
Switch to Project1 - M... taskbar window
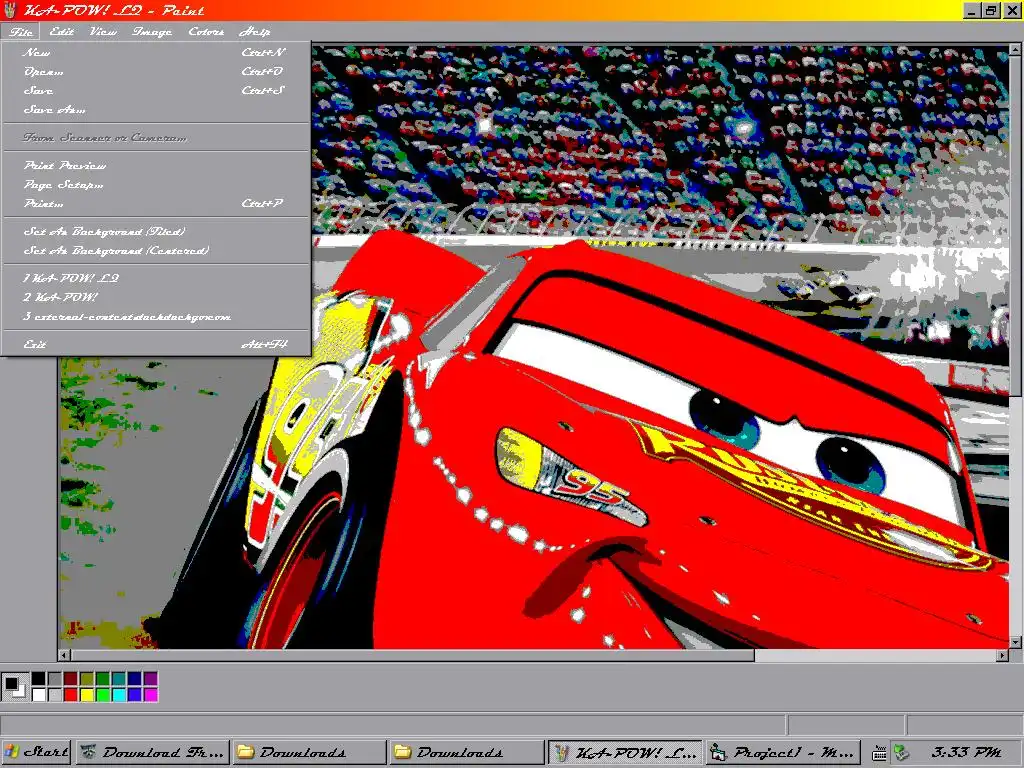pos(782,752)
